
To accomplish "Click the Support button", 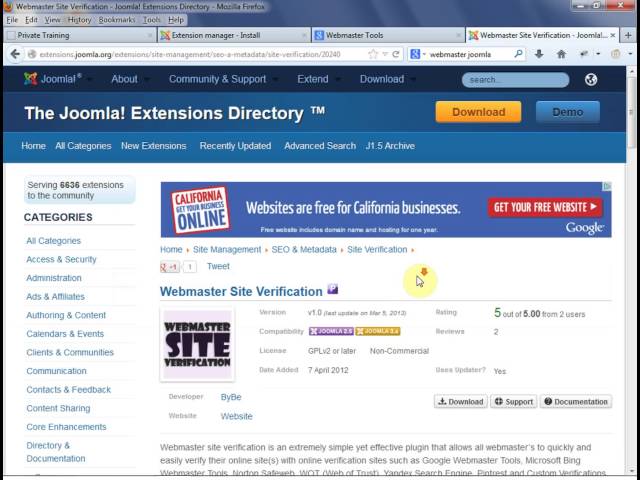I will (x=513, y=402).
